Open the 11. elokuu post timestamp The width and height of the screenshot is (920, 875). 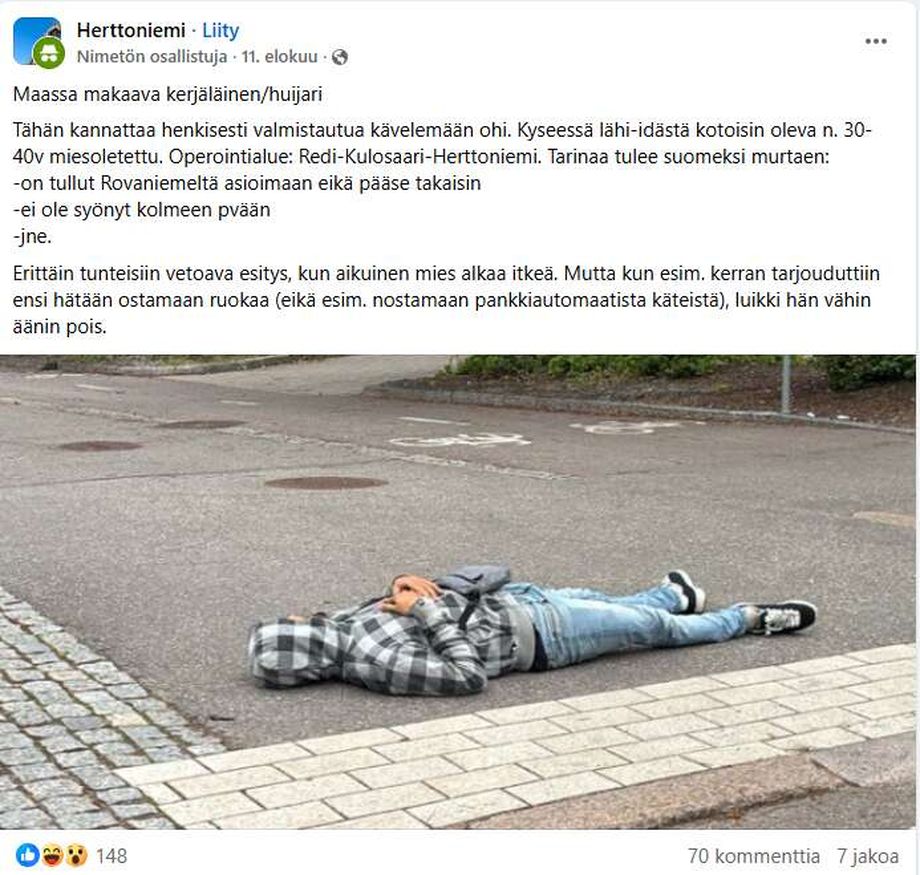[x=279, y=57]
